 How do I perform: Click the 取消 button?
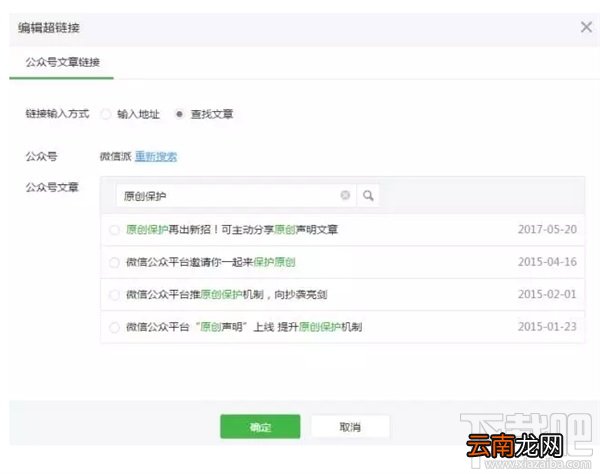coord(350,427)
